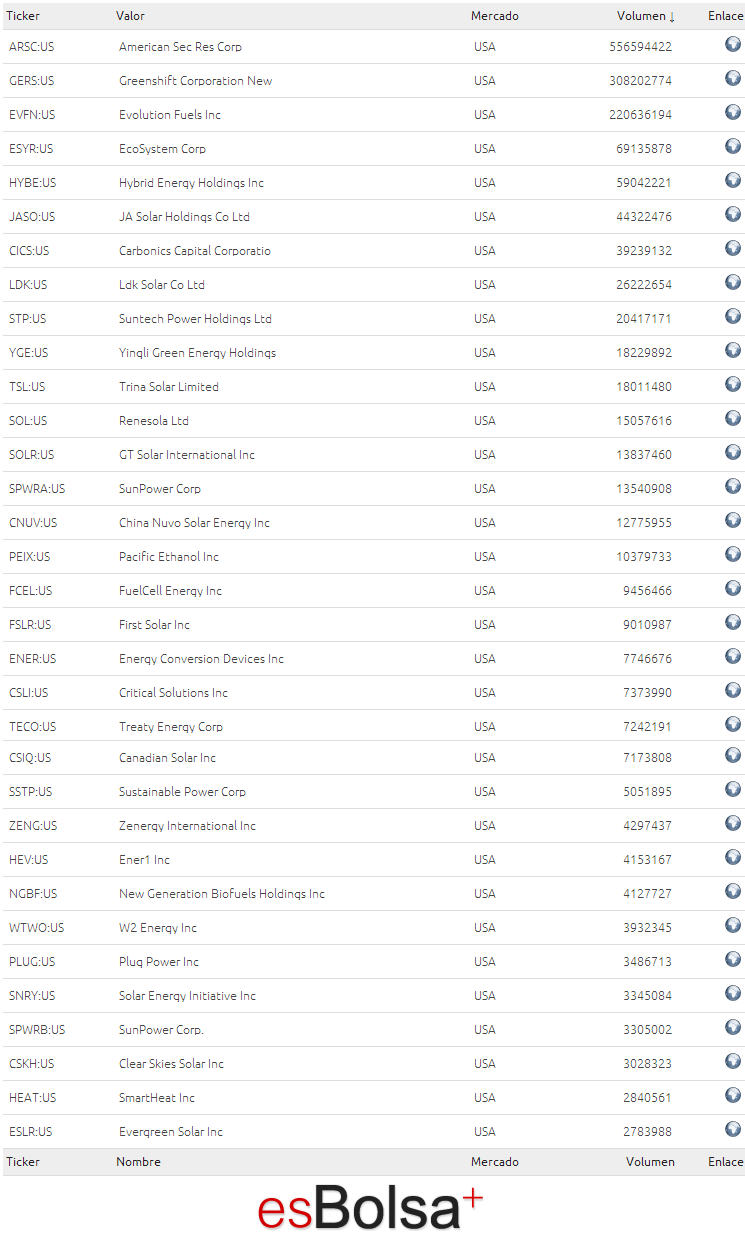Click the HEAT:US SmartHeat Inc row
This screenshot has height=1238, width=745.
(x=373, y=1098)
